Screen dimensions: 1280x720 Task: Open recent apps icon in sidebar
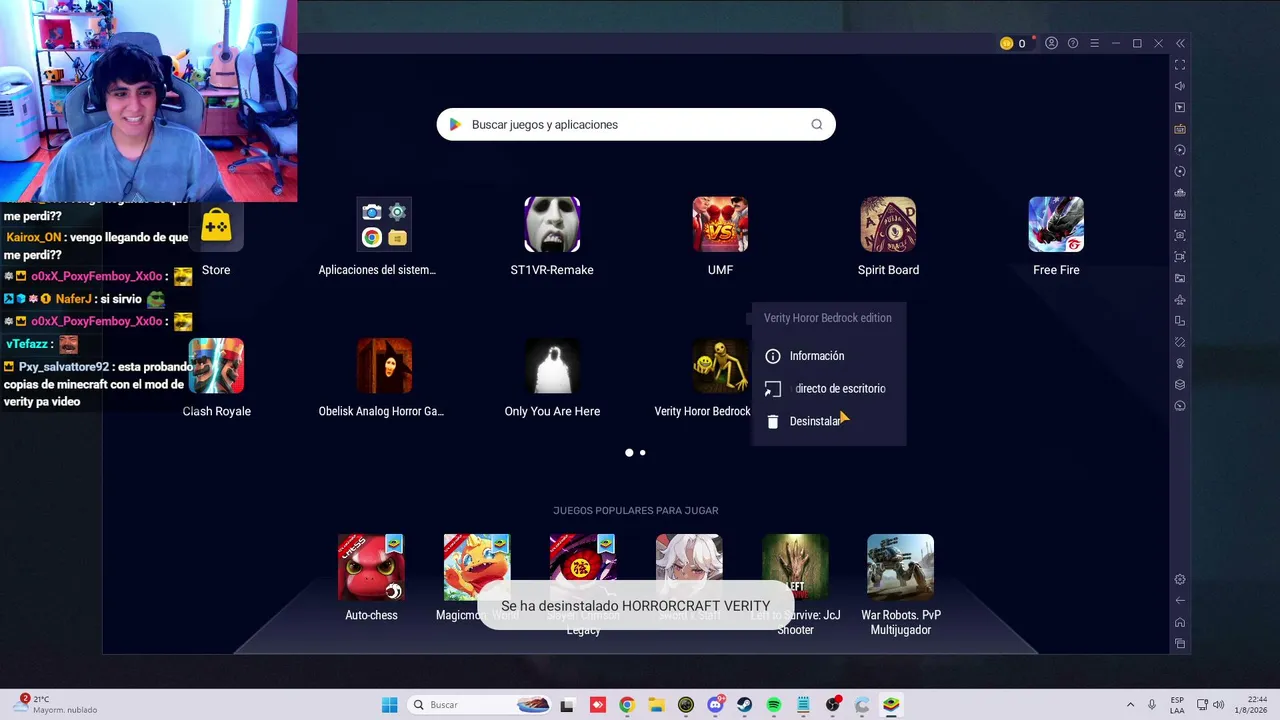tap(1180, 643)
